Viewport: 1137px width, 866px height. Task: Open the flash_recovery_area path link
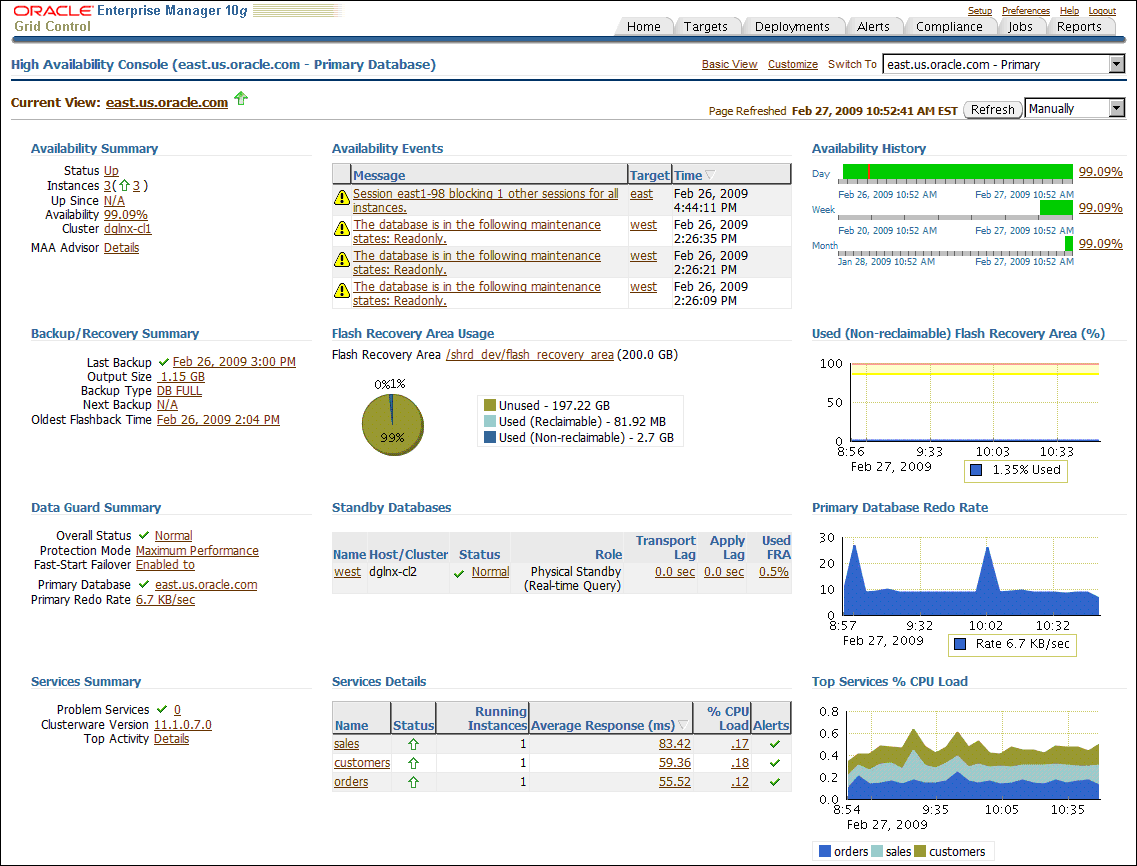point(530,355)
